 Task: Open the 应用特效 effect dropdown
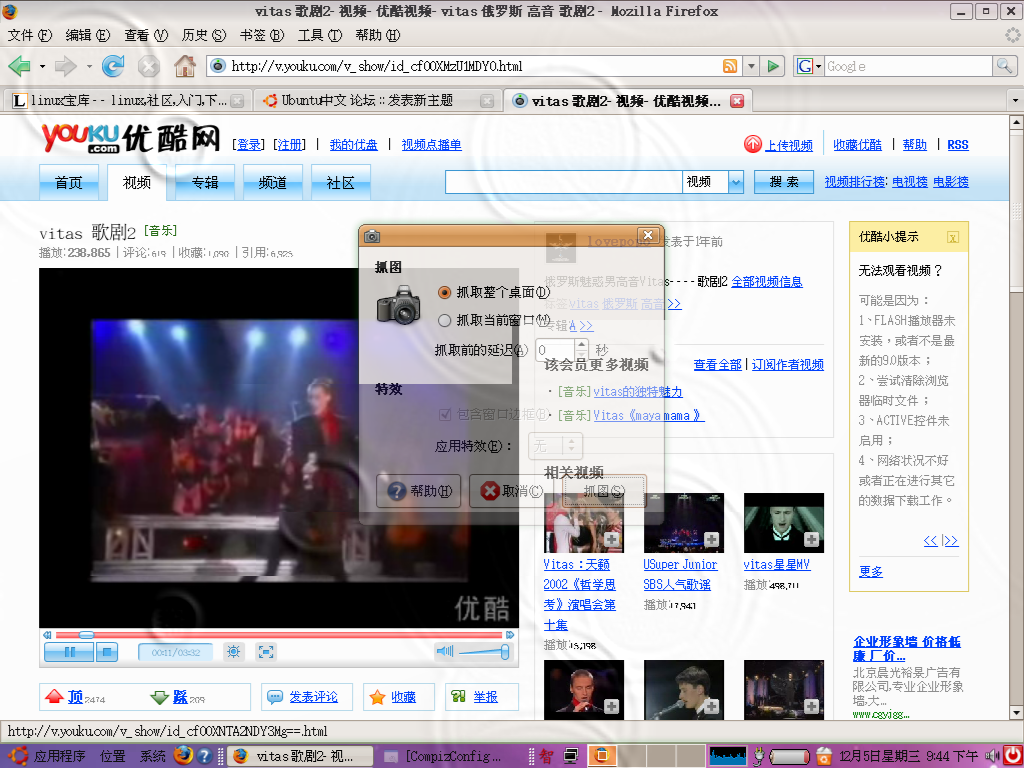tap(554, 446)
